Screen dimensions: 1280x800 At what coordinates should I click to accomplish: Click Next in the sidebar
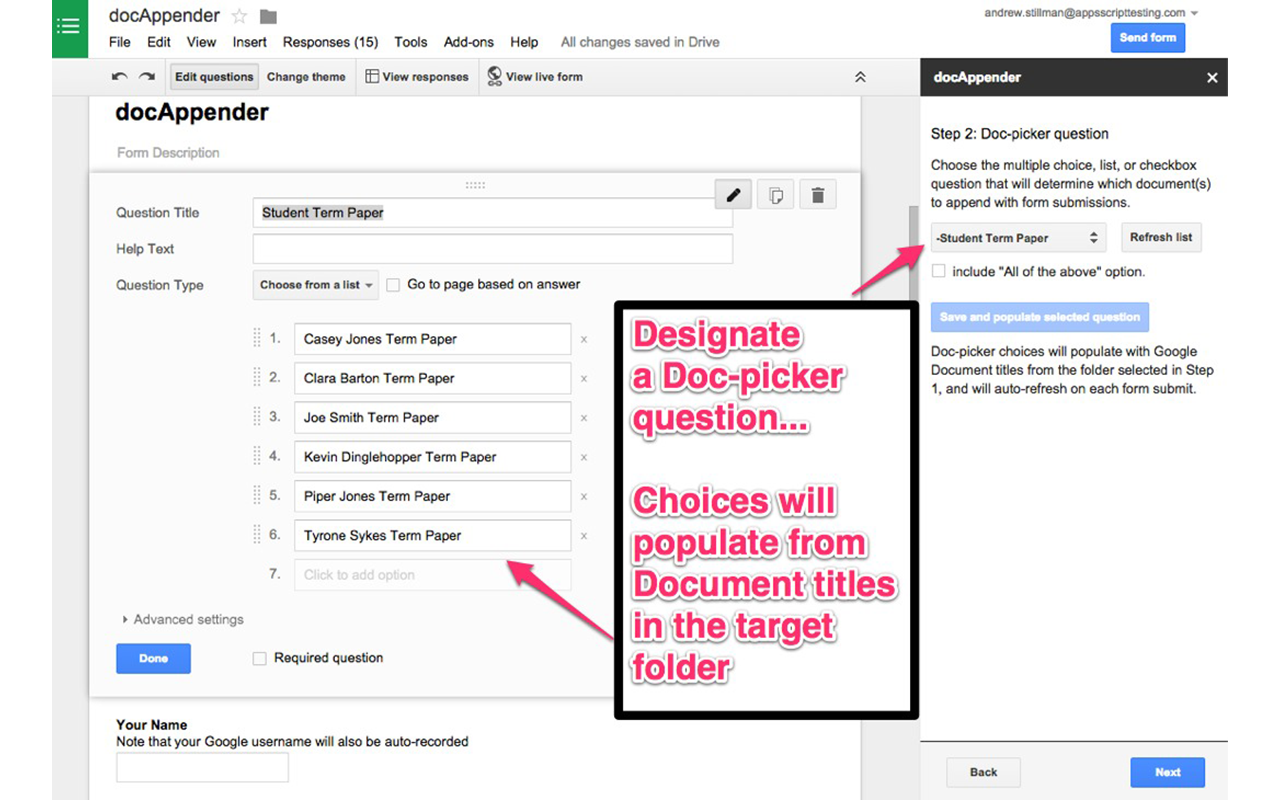[x=1167, y=772]
